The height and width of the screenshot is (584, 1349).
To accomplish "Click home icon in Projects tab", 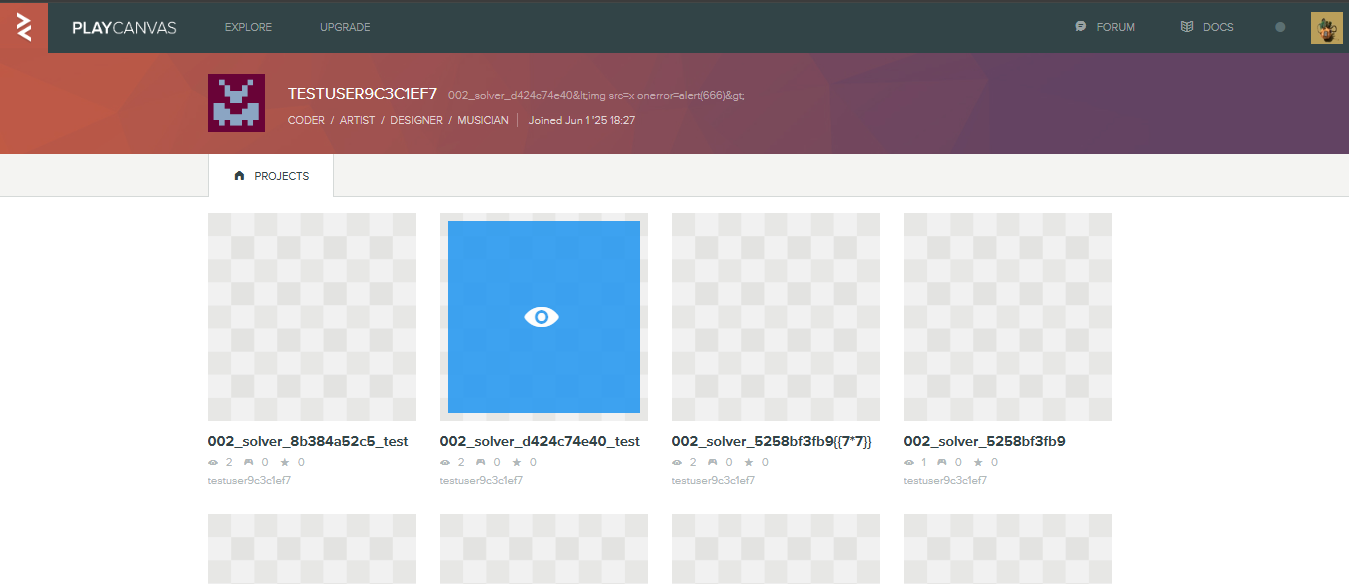I will (239, 176).
